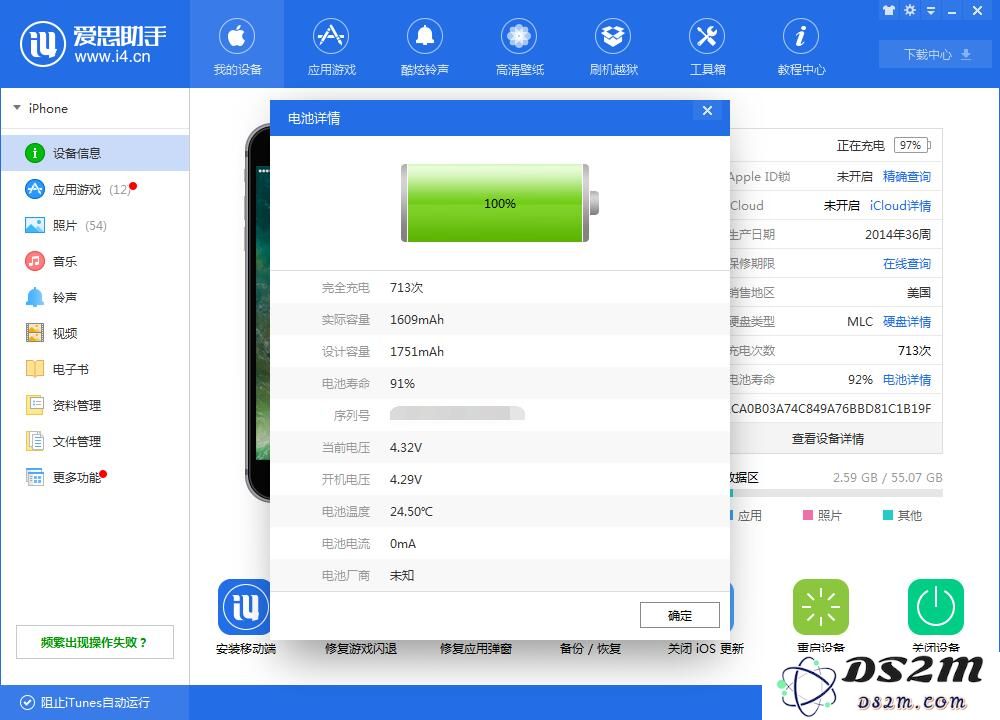Click 713次 full charge count value
This screenshot has width=1000, height=720.
click(406, 288)
